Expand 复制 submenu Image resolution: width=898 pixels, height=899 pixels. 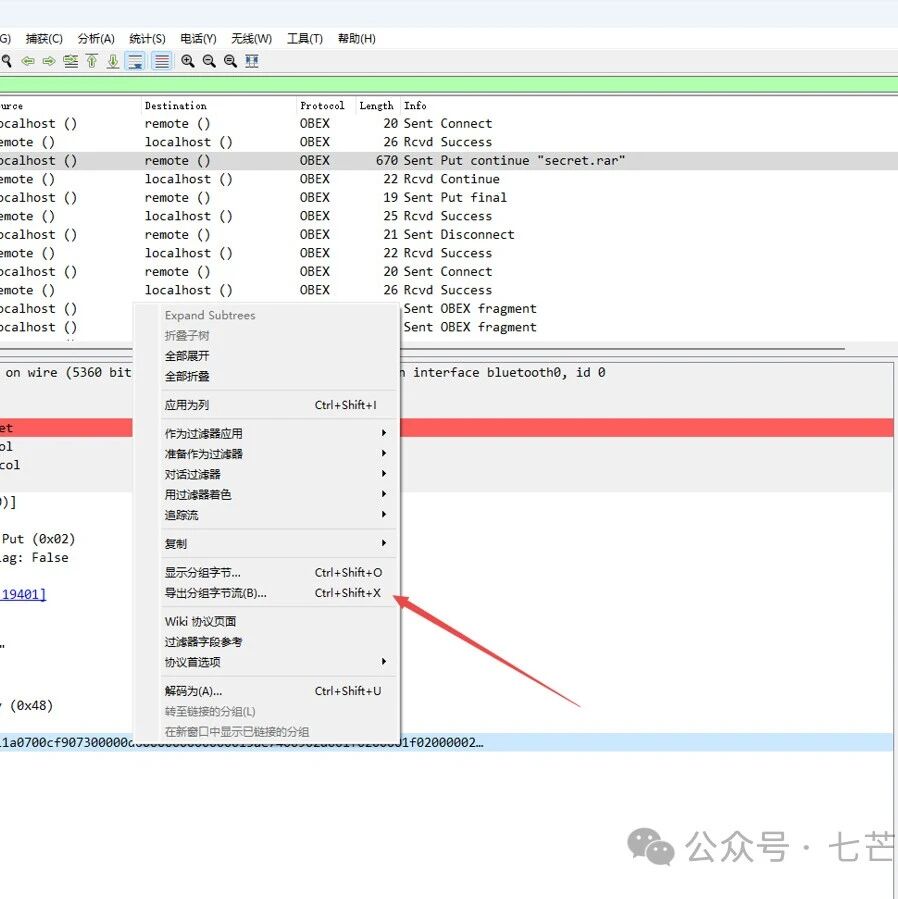[266, 544]
